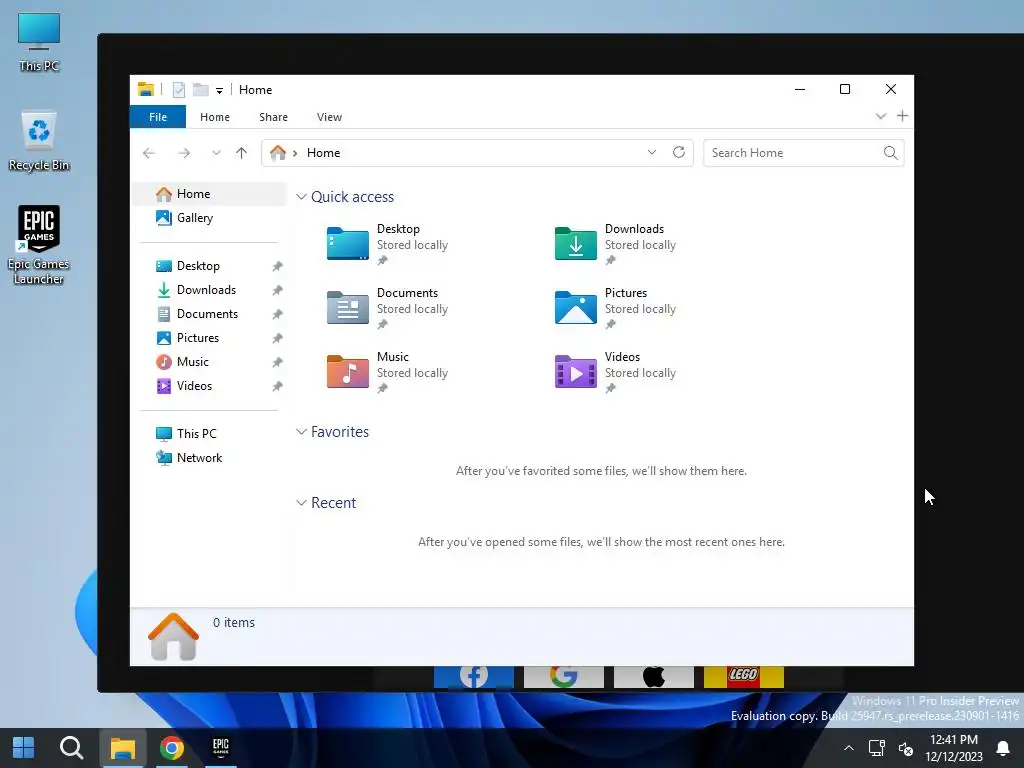
Task: Open the View ribbon tab
Action: tap(329, 117)
